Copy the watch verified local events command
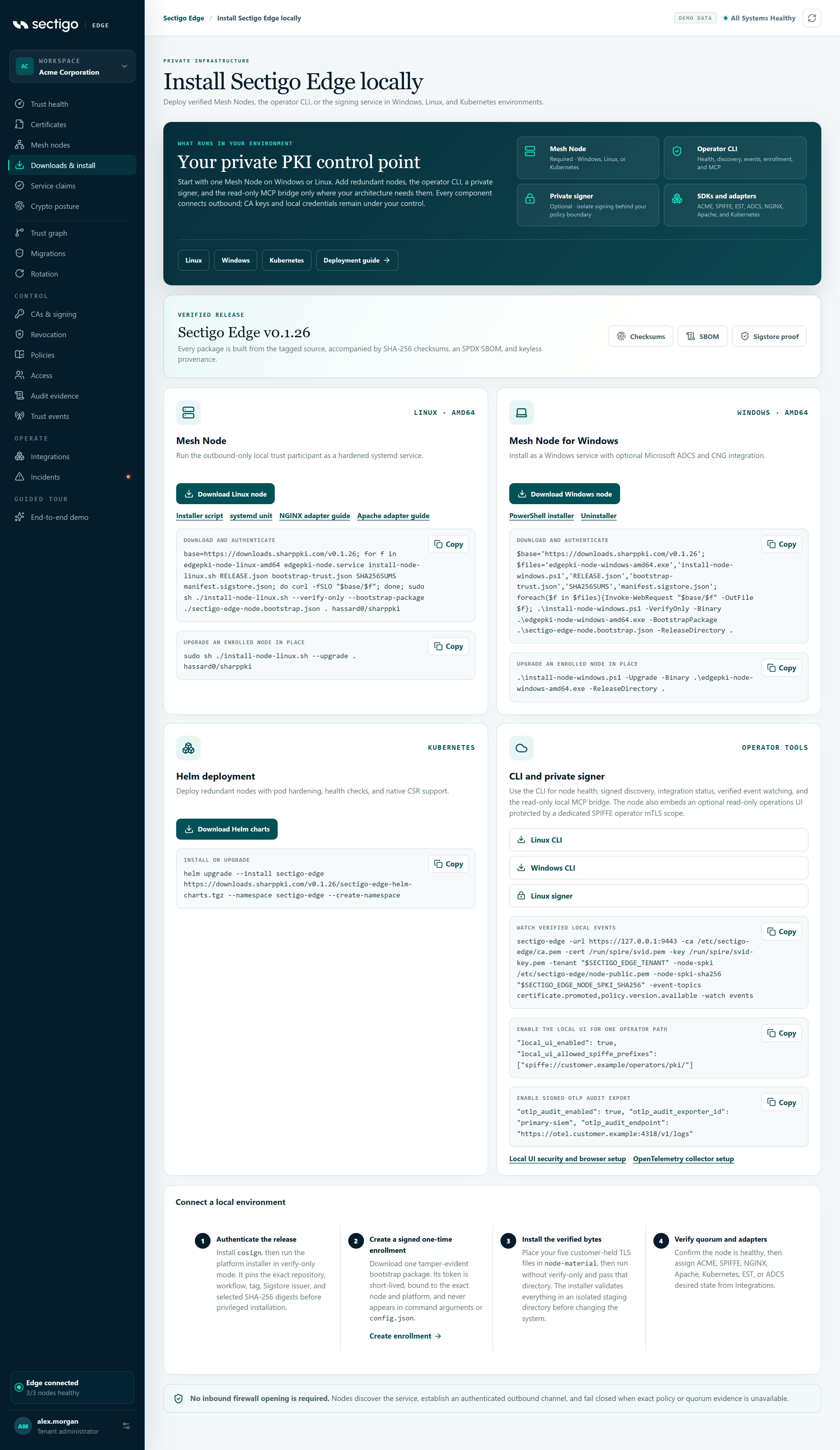This screenshot has width=840, height=1450. click(x=781, y=932)
